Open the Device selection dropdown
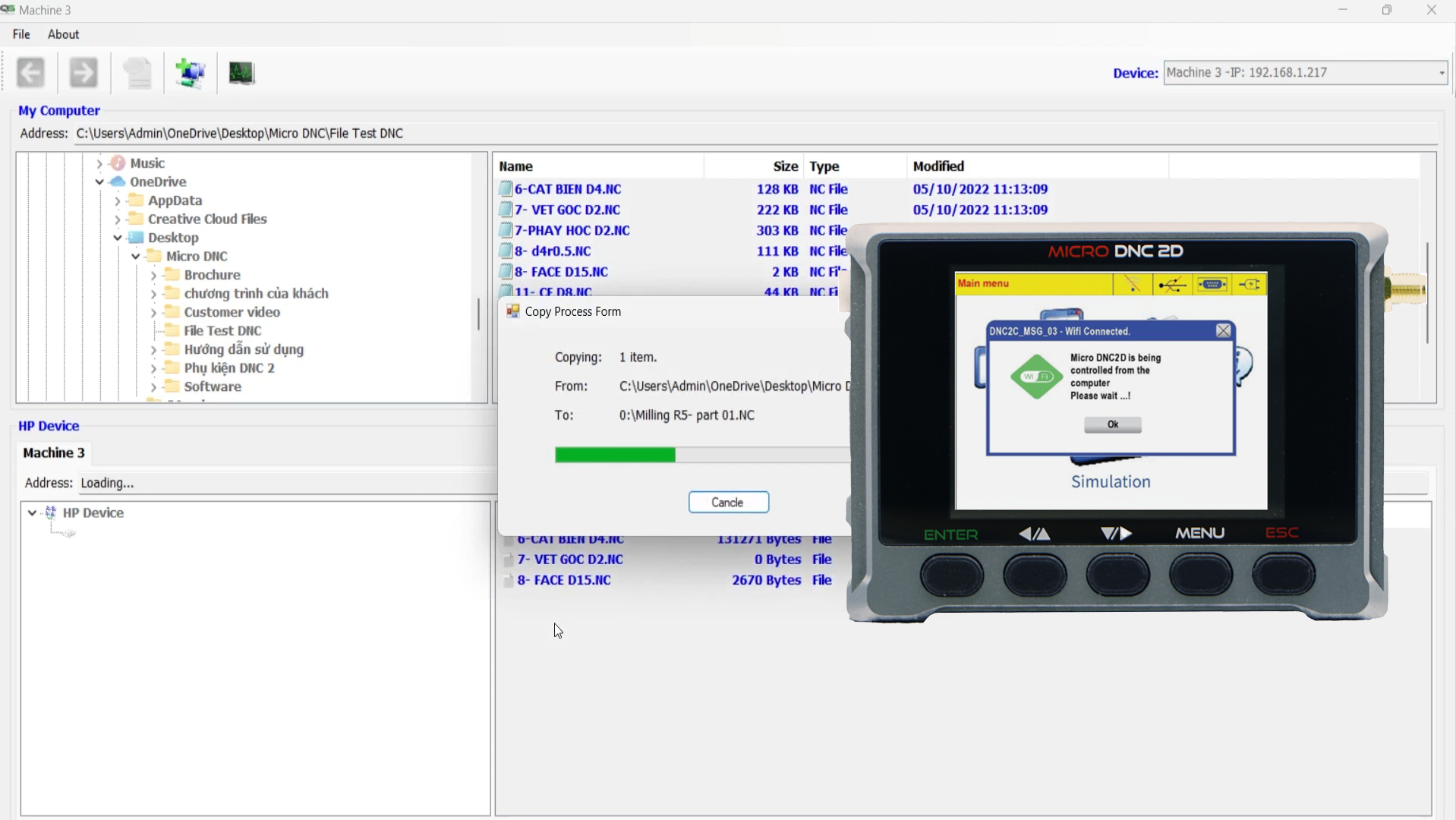The height and width of the screenshot is (820, 1456). pyautogui.click(x=1441, y=73)
